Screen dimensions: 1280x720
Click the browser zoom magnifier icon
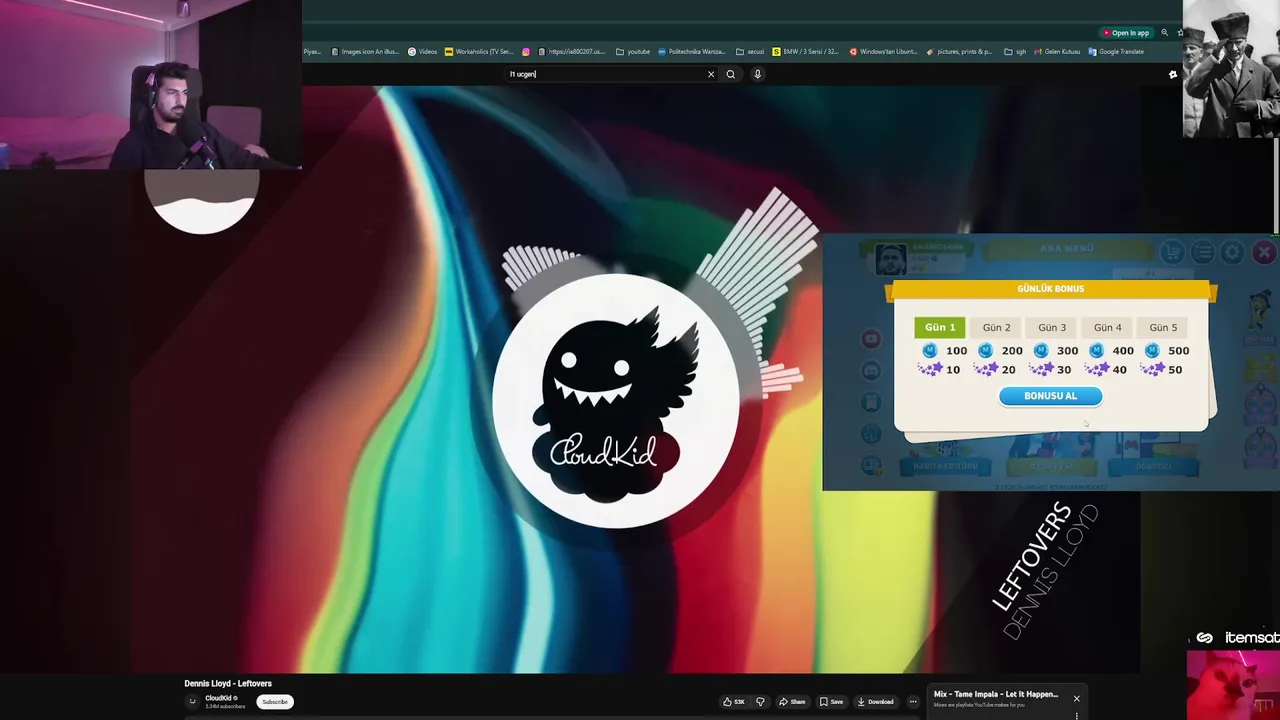1164,33
